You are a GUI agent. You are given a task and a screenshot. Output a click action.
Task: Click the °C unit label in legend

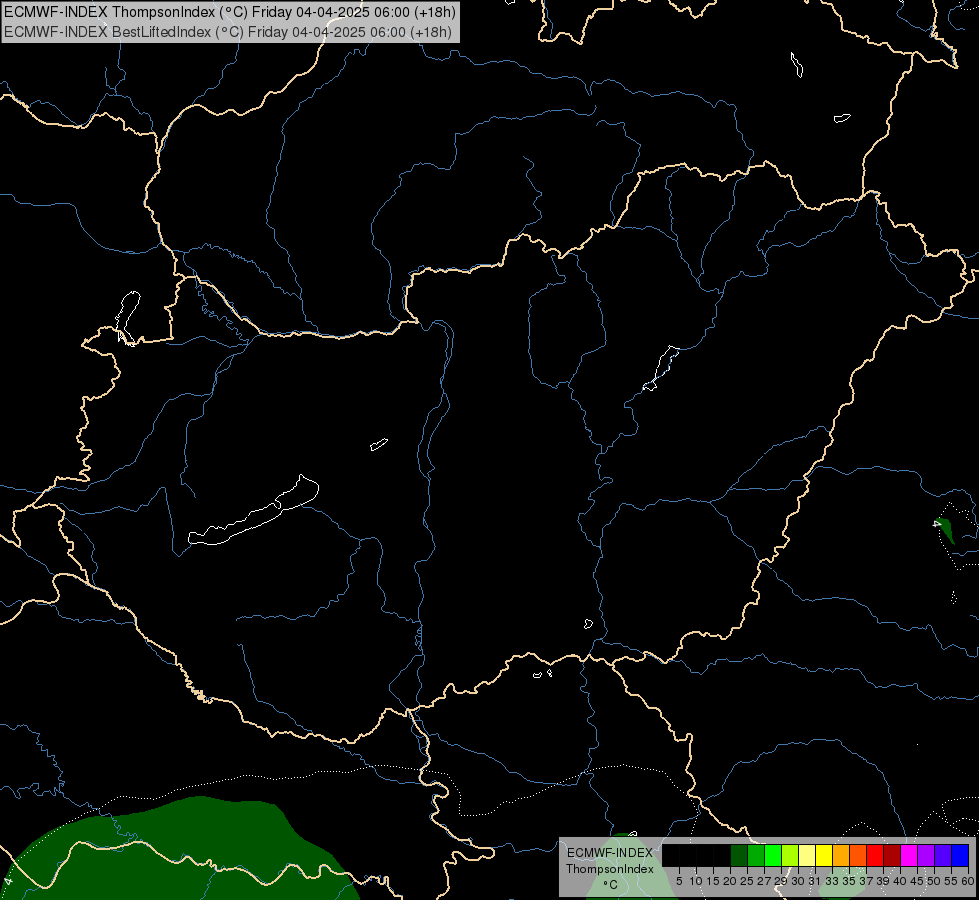[x=611, y=885]
